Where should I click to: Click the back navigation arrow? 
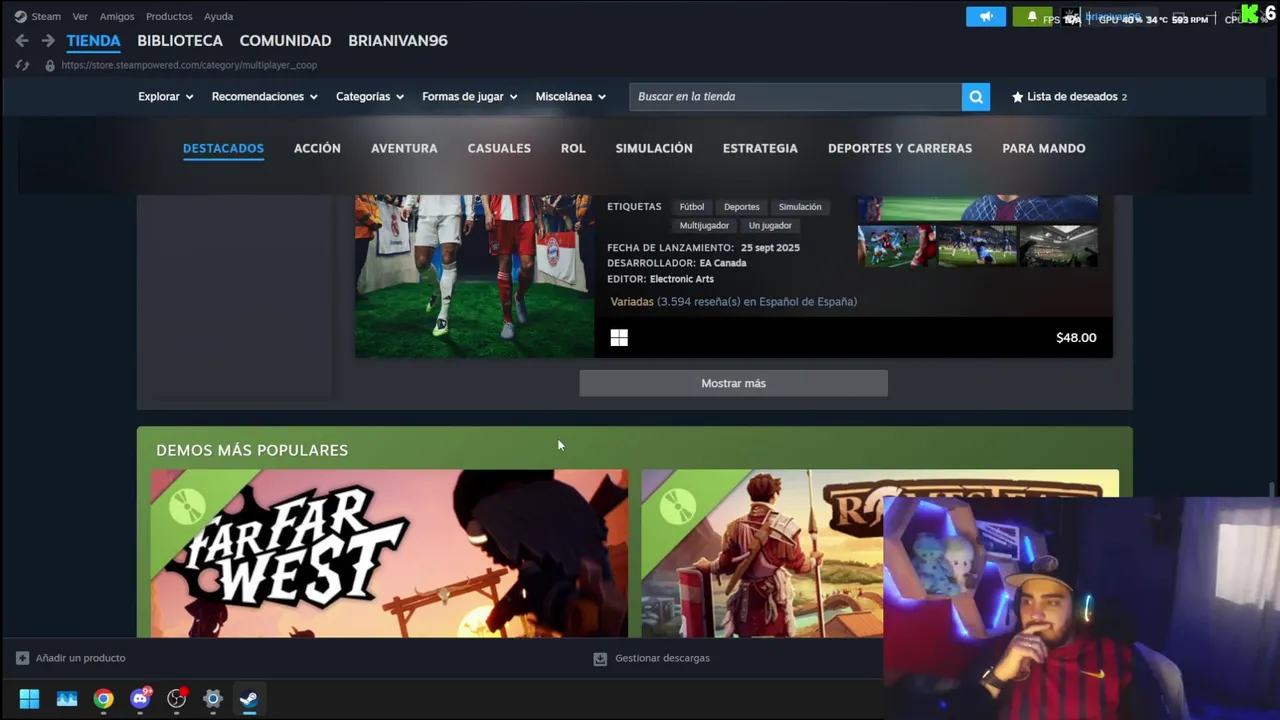click(22, 41)
